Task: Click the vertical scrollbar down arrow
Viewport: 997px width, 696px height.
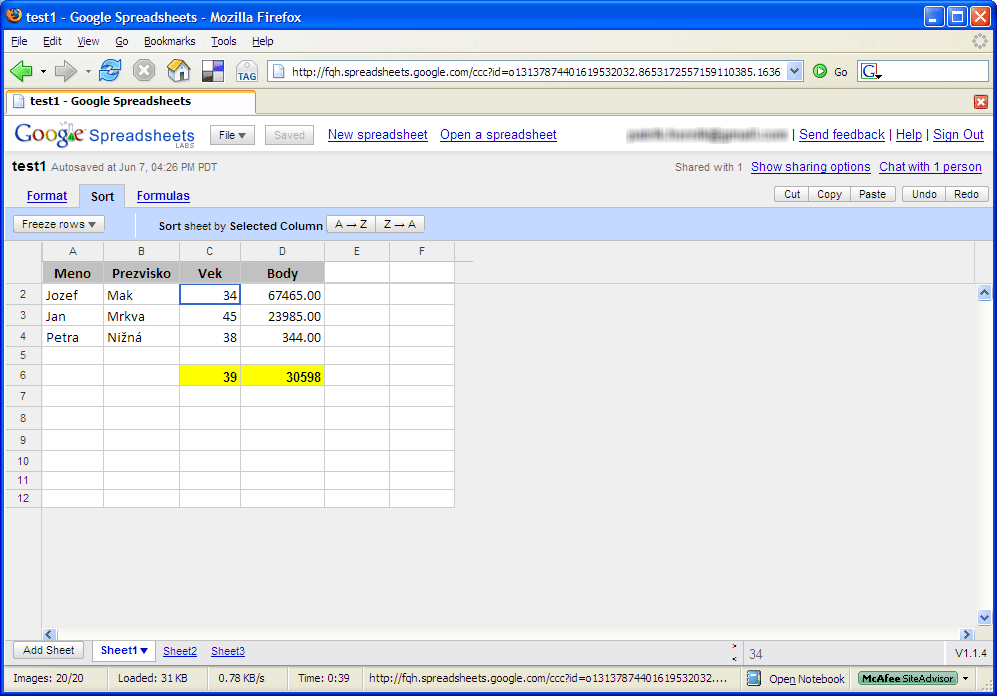Action: (984, 617)
